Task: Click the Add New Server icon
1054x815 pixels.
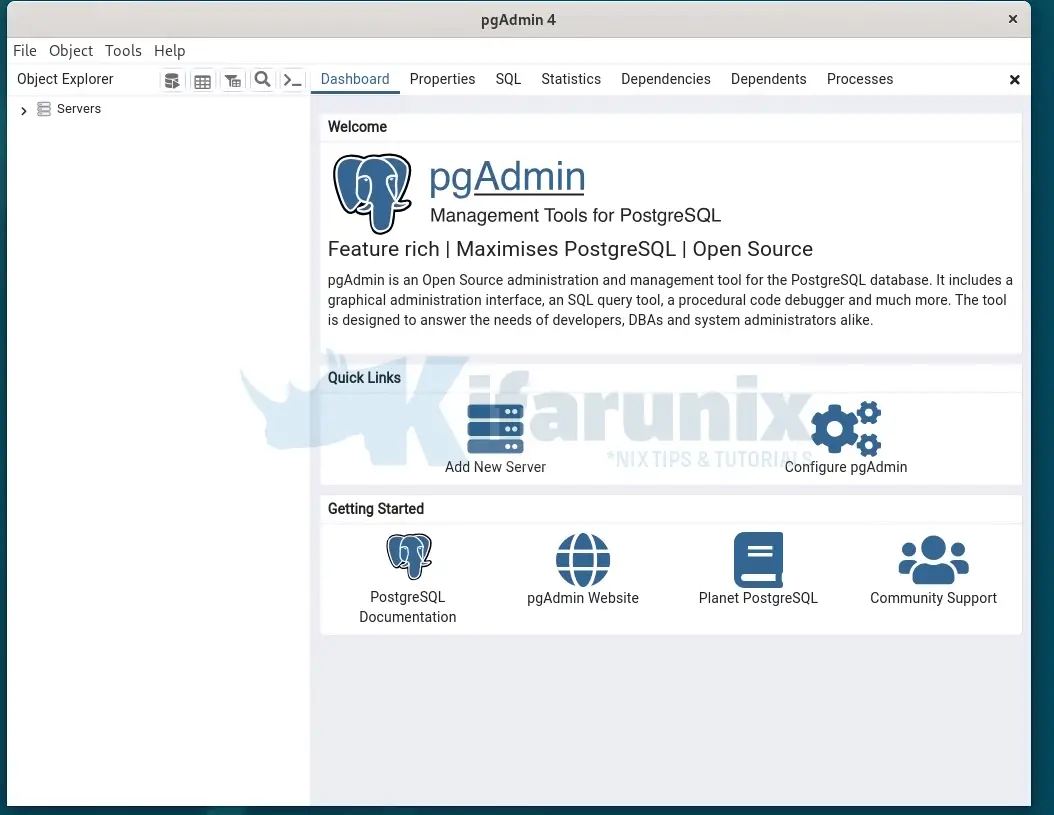Action: pyautogui.click(x=495, y=428)
